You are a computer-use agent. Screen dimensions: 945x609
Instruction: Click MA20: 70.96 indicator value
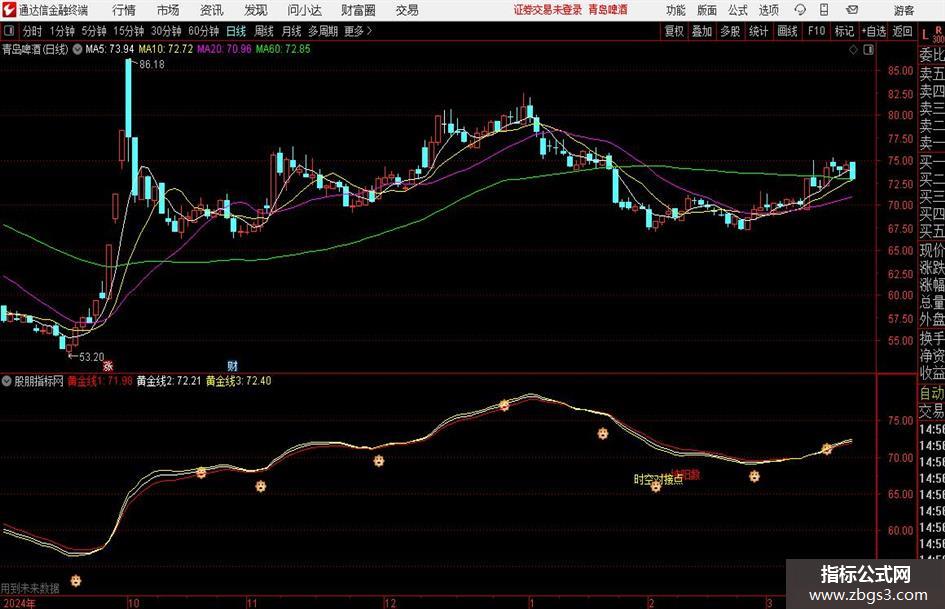(224, 49)
